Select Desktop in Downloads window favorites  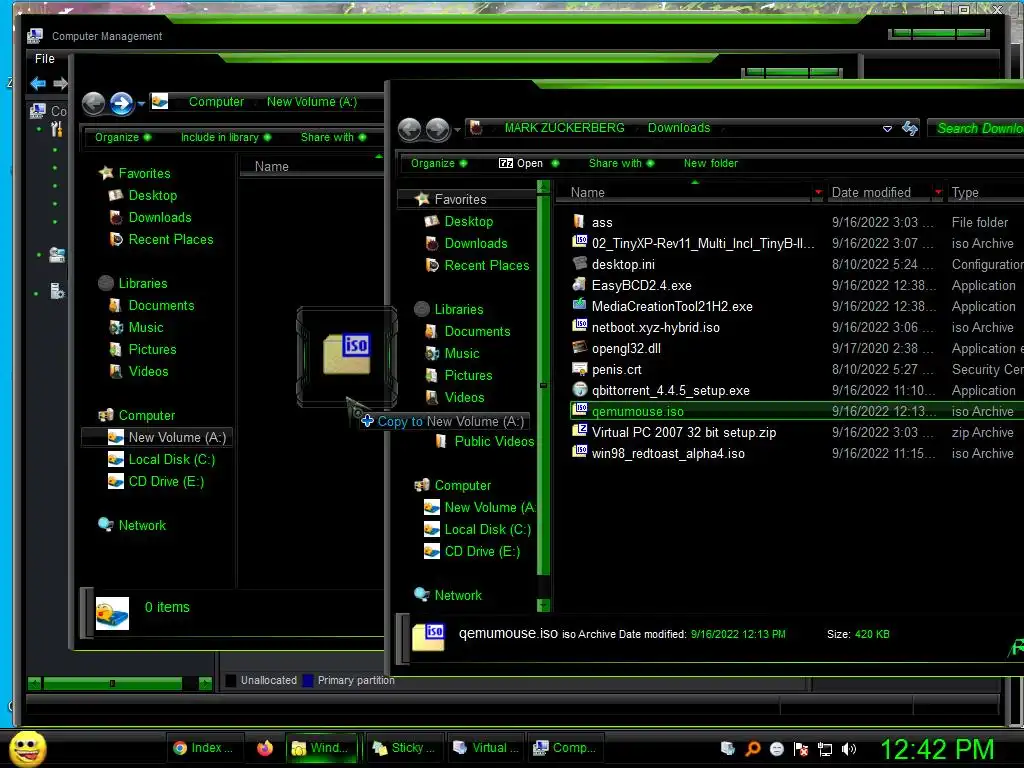[x=468, y=221]
